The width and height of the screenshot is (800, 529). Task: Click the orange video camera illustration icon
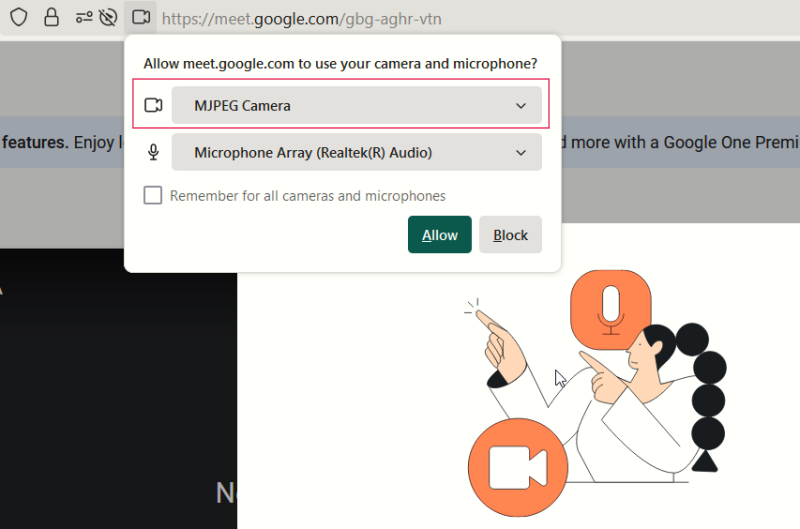[x=518, y=467]
